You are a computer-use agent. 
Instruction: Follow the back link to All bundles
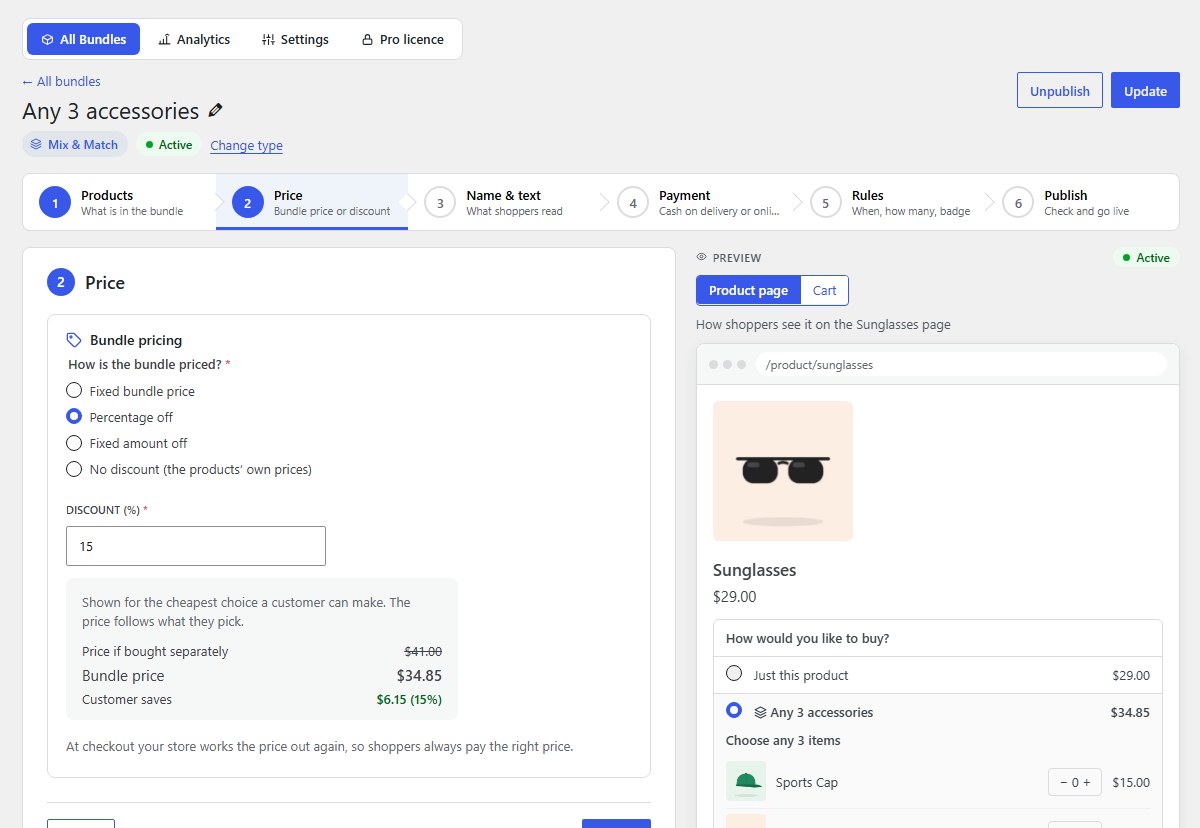[x=61, y=82]
